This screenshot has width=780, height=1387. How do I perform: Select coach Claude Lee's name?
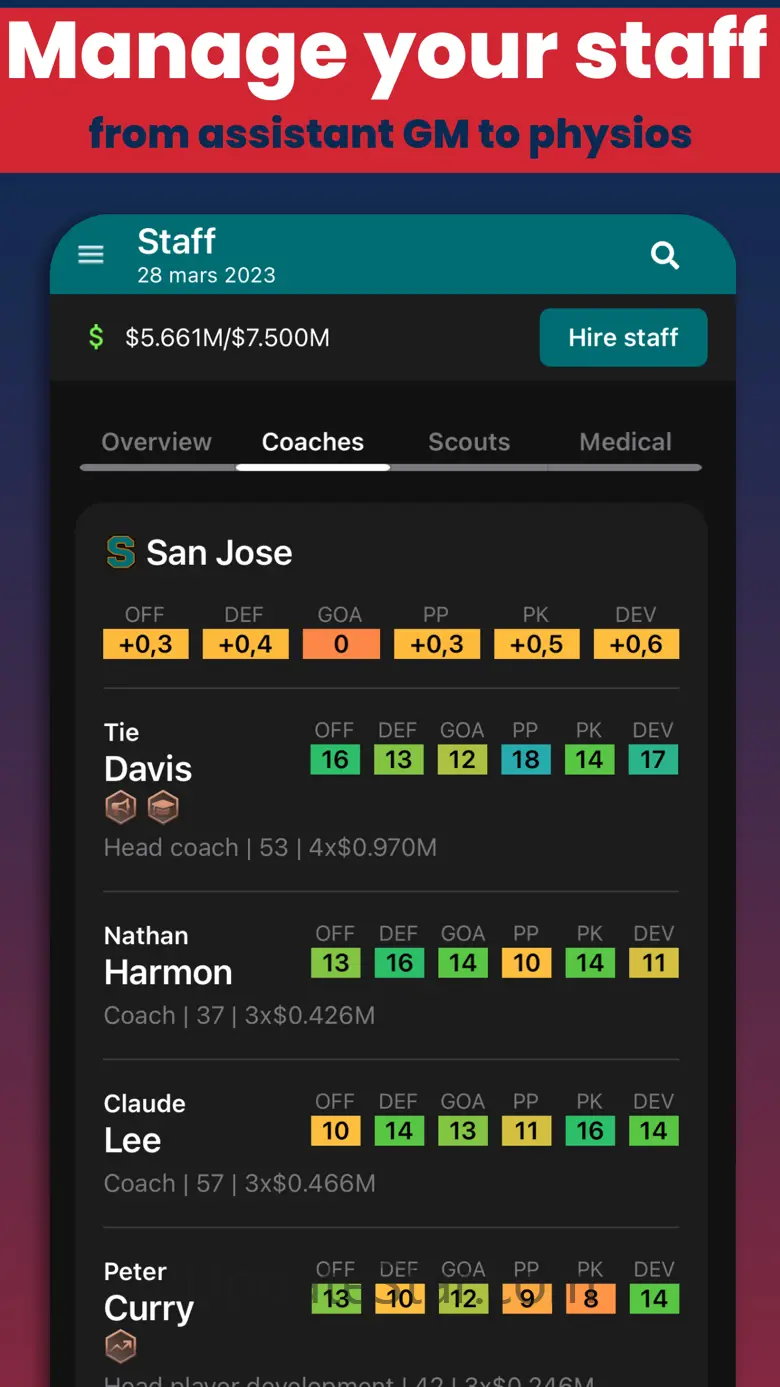133,1140
